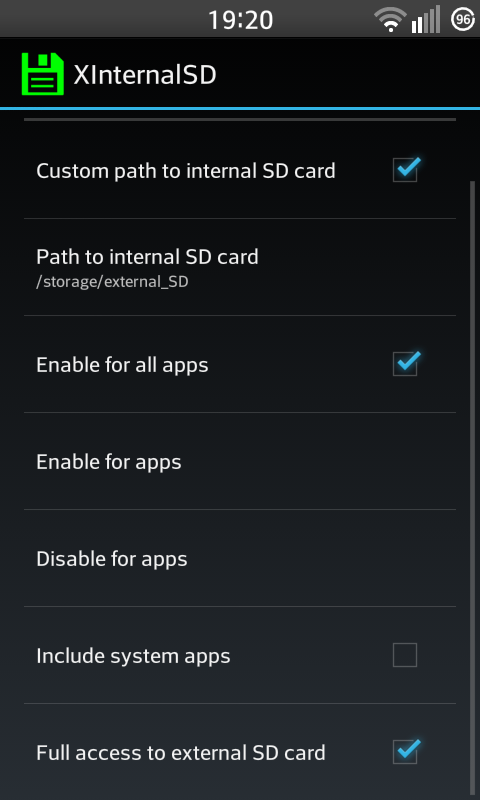
Task: Tap the Include system apps label
Action: [x=133, y=656]
